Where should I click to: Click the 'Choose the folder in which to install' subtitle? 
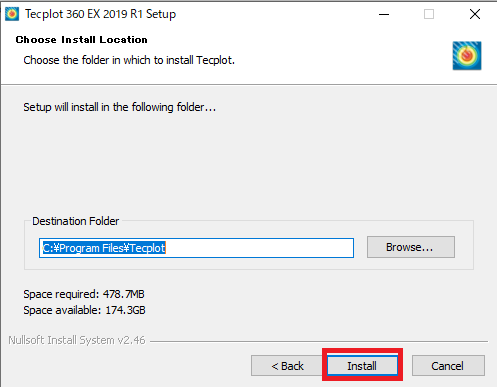(129, 60)
